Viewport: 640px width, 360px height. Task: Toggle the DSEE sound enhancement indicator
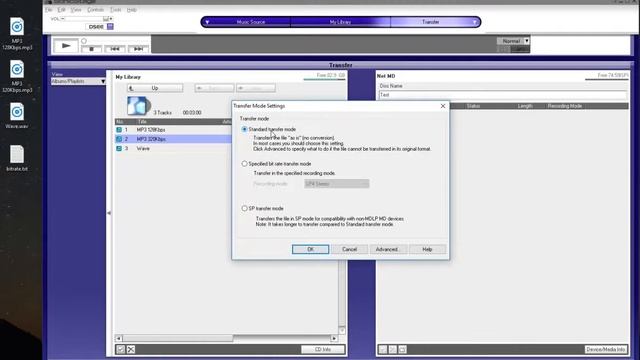[110, 27]
